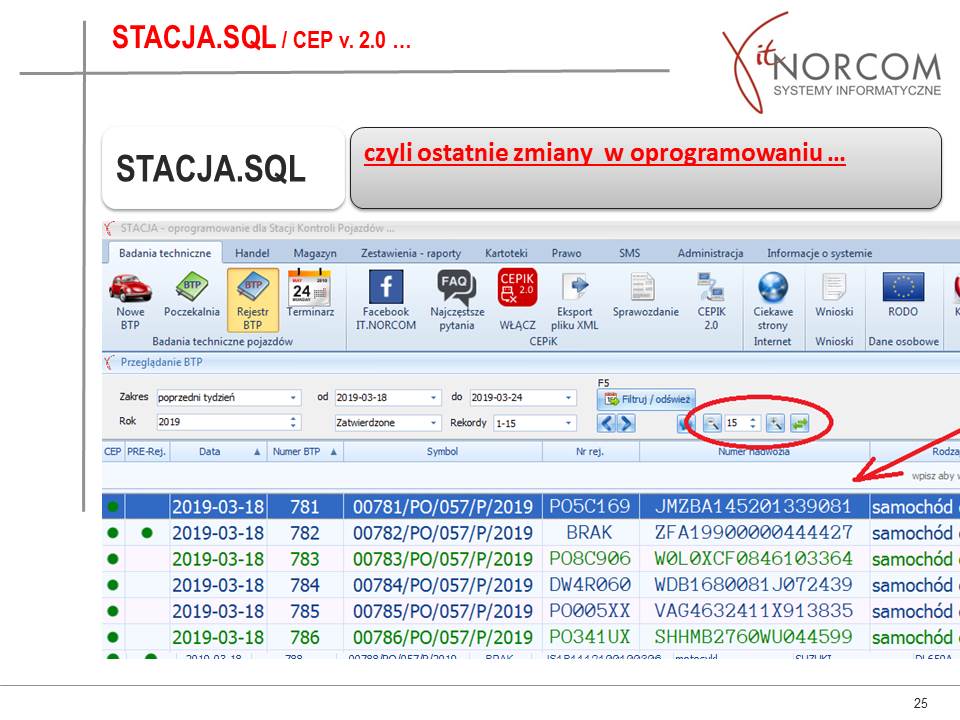Open Nowe BTP red car icon
Viewport: 960px width, 720px height.
[x=130, y=288]
